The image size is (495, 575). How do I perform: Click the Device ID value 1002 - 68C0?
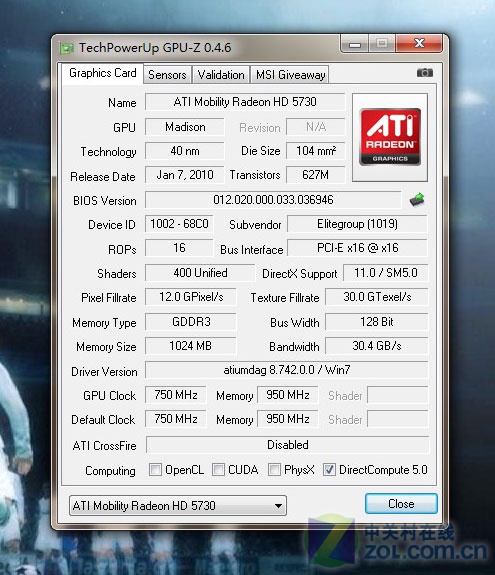[x=179, y=224]
